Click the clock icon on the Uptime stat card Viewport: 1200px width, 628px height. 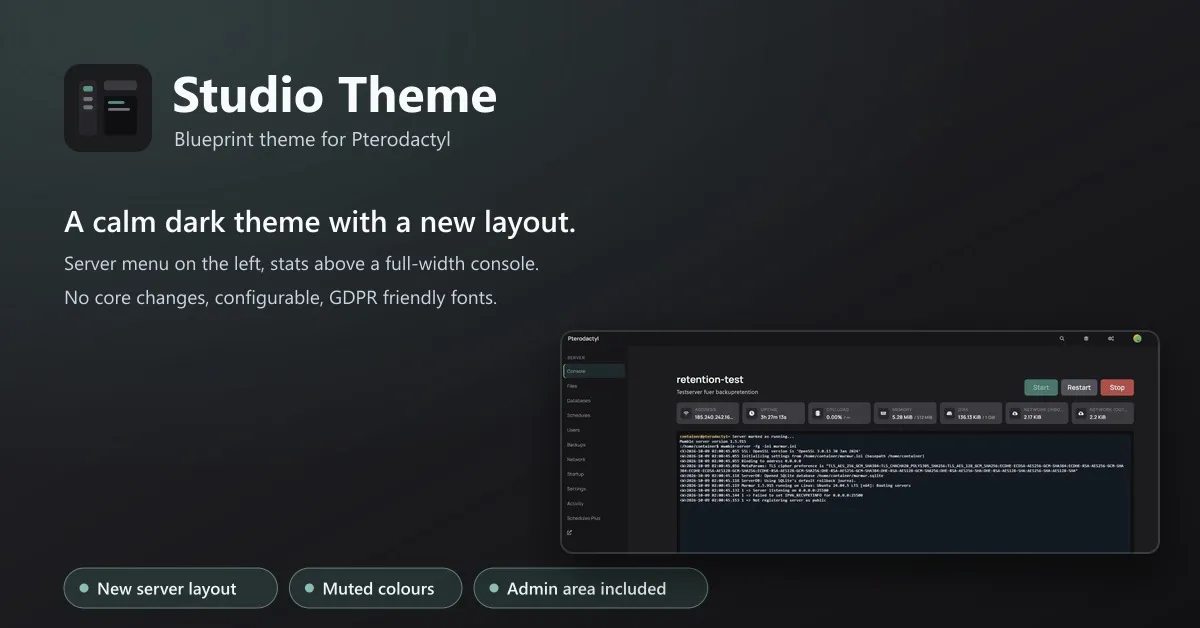coord(751,413)
